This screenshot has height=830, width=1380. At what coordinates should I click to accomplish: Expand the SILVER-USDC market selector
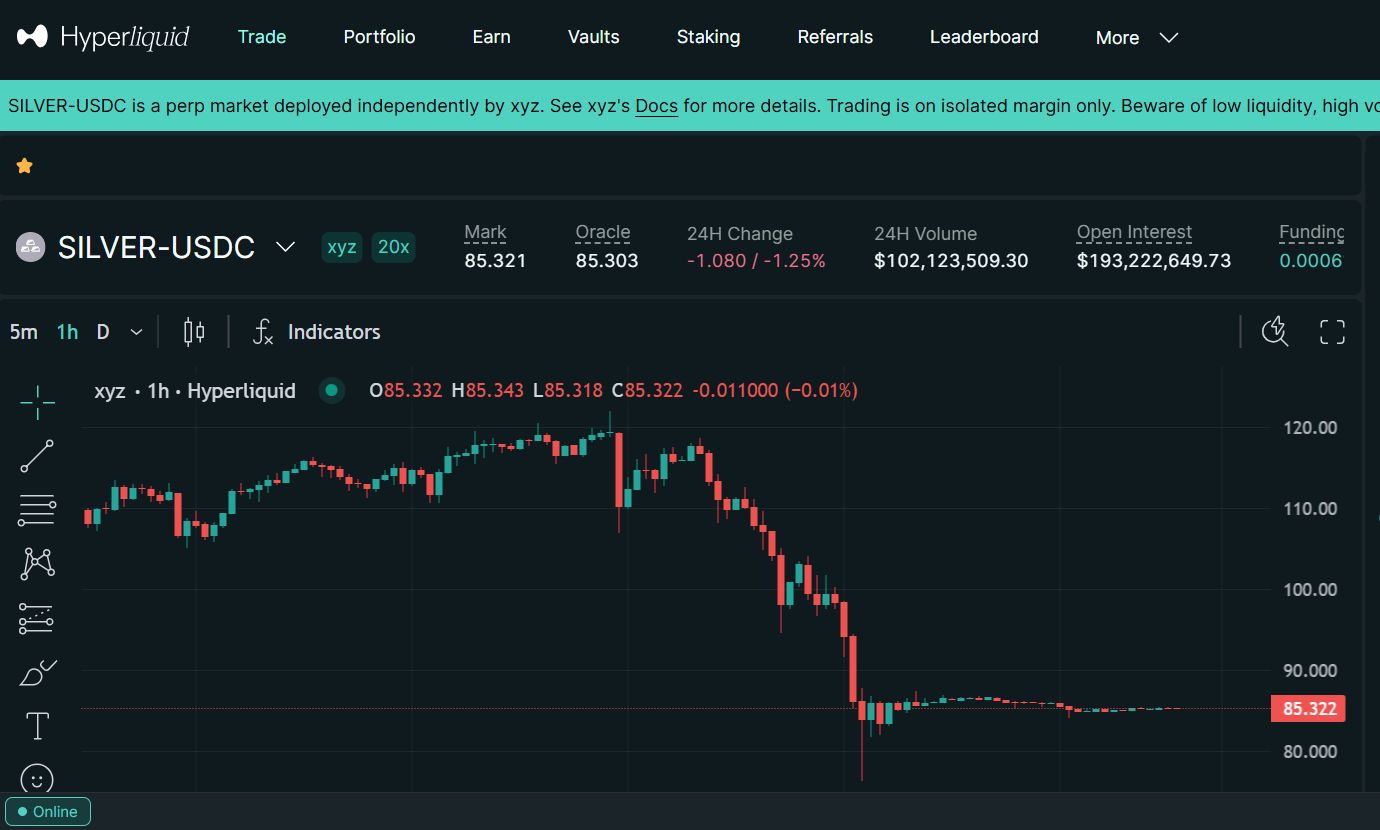(x=285, y=247)
